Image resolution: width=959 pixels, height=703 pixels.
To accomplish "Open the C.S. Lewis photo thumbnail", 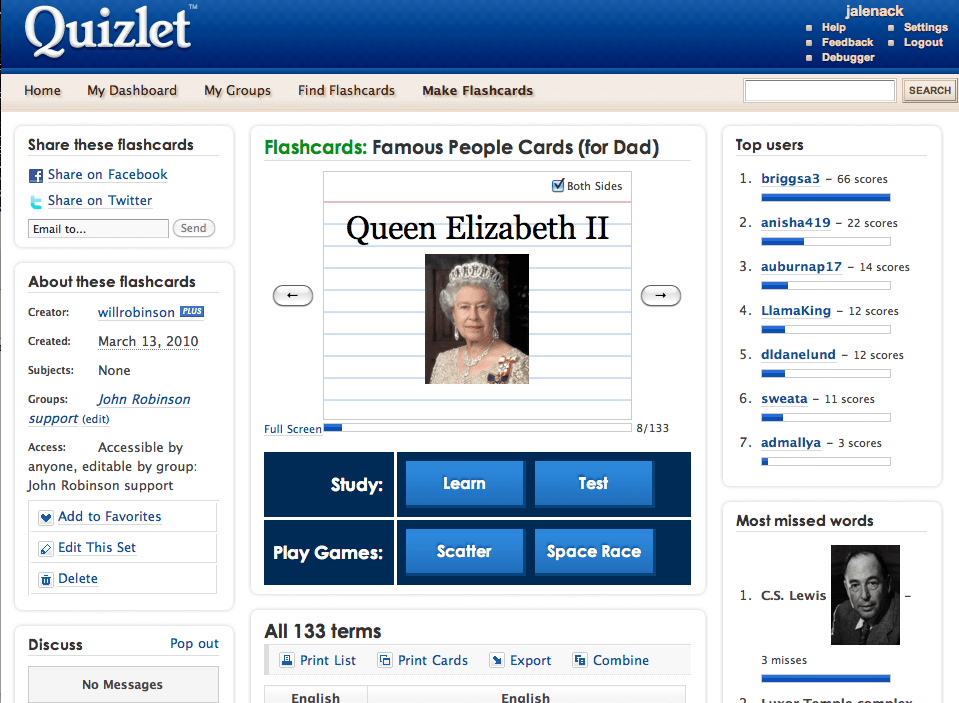I will [x=865, y=594].
